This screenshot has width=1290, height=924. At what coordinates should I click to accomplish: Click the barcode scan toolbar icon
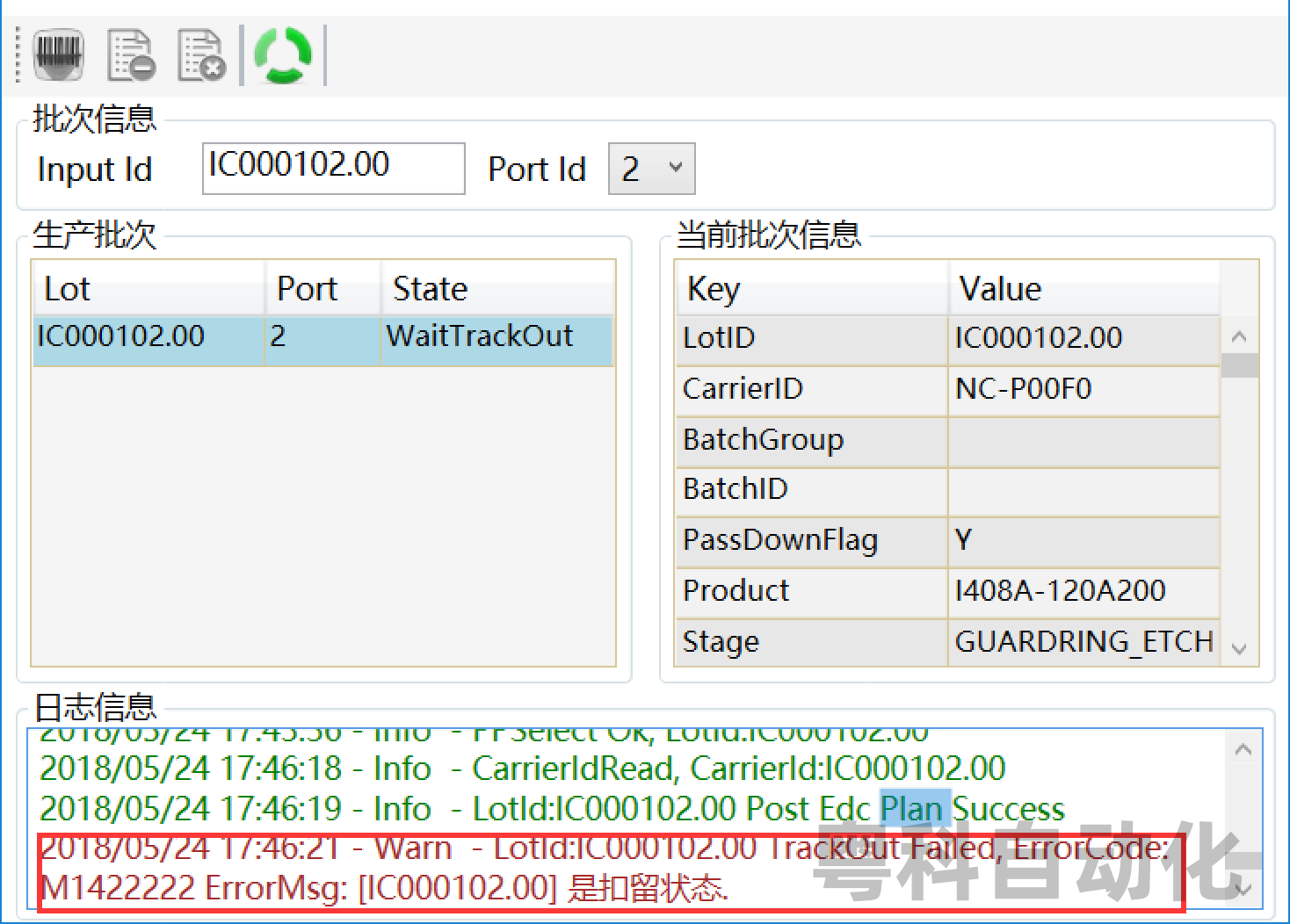point(59,55)
